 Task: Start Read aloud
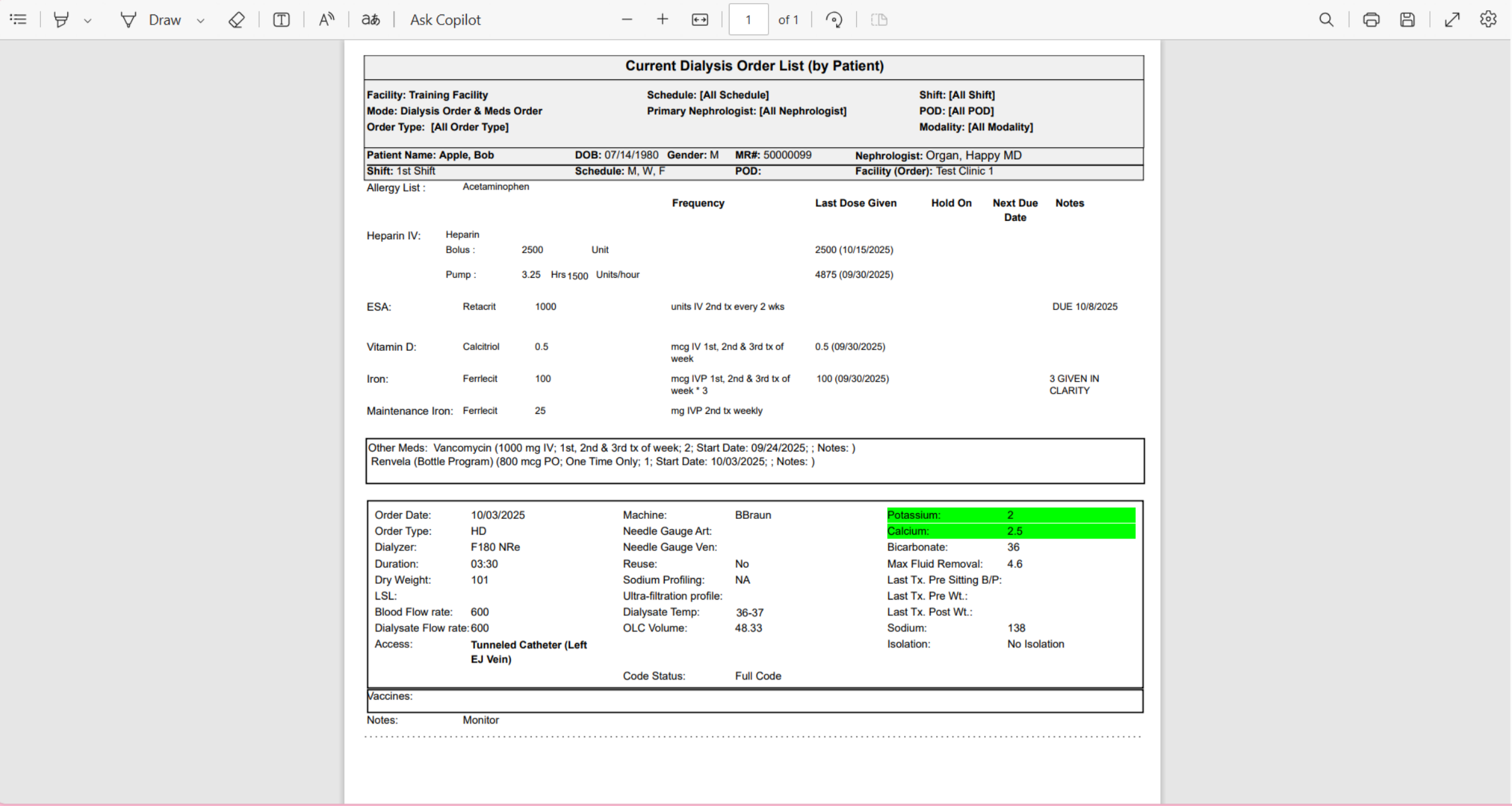[x=326, y=20]
